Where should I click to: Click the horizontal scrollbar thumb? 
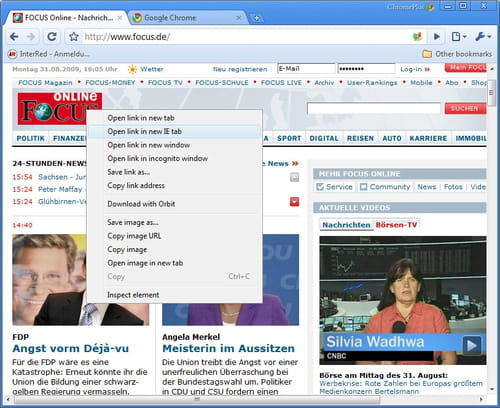197,399
